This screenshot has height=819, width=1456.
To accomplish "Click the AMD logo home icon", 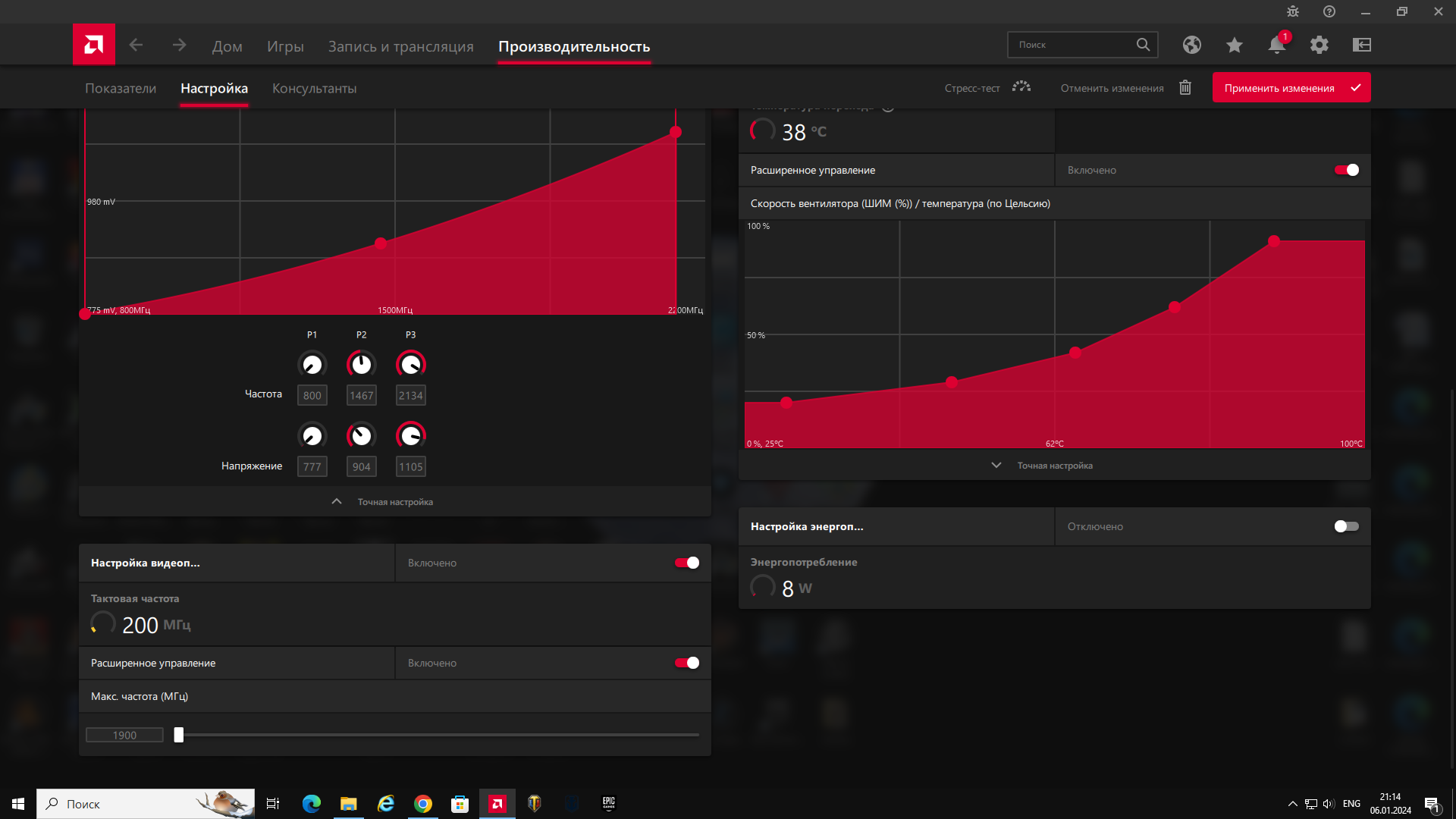I will pos(94,45).
